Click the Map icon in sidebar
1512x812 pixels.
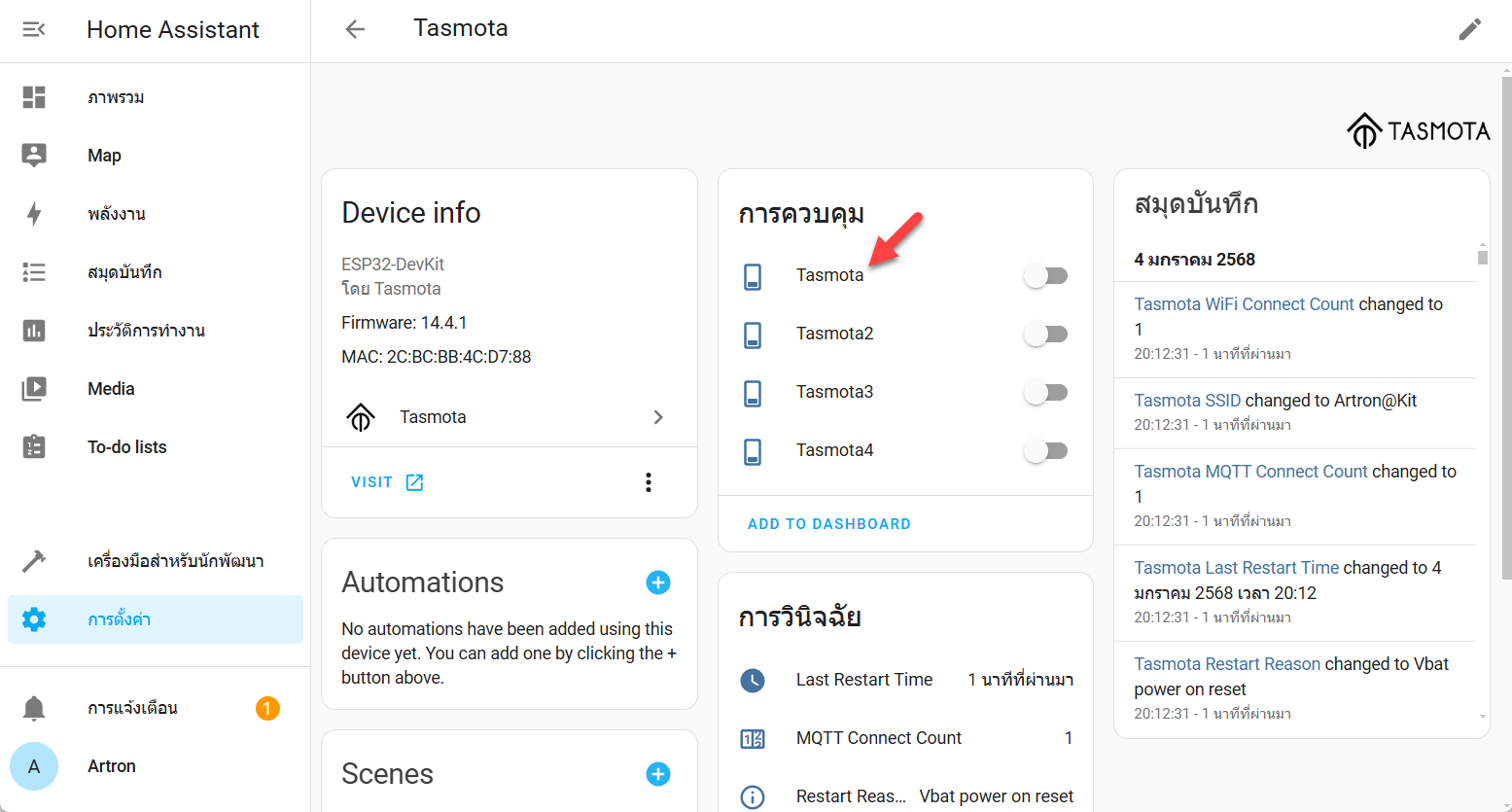tap(34, 156)
